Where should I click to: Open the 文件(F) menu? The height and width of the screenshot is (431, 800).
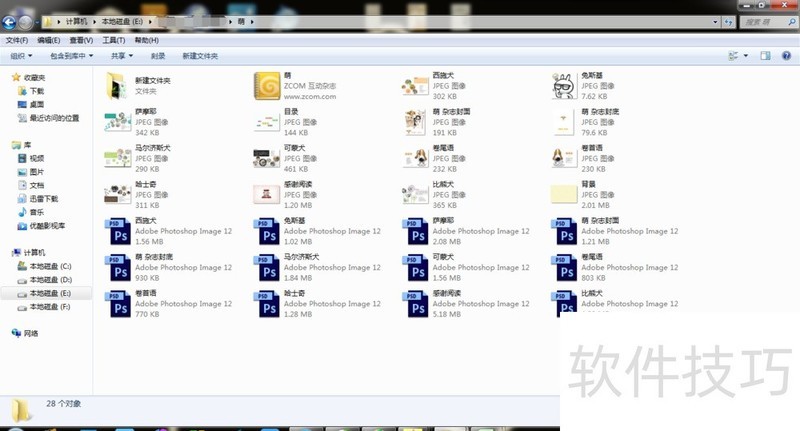(x=16, y=40)
